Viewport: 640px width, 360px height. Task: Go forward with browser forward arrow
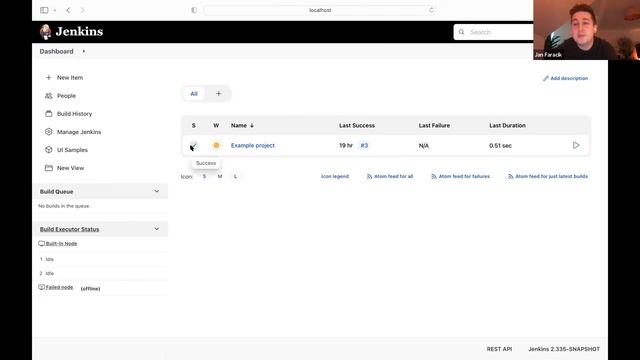click(82, 10)
